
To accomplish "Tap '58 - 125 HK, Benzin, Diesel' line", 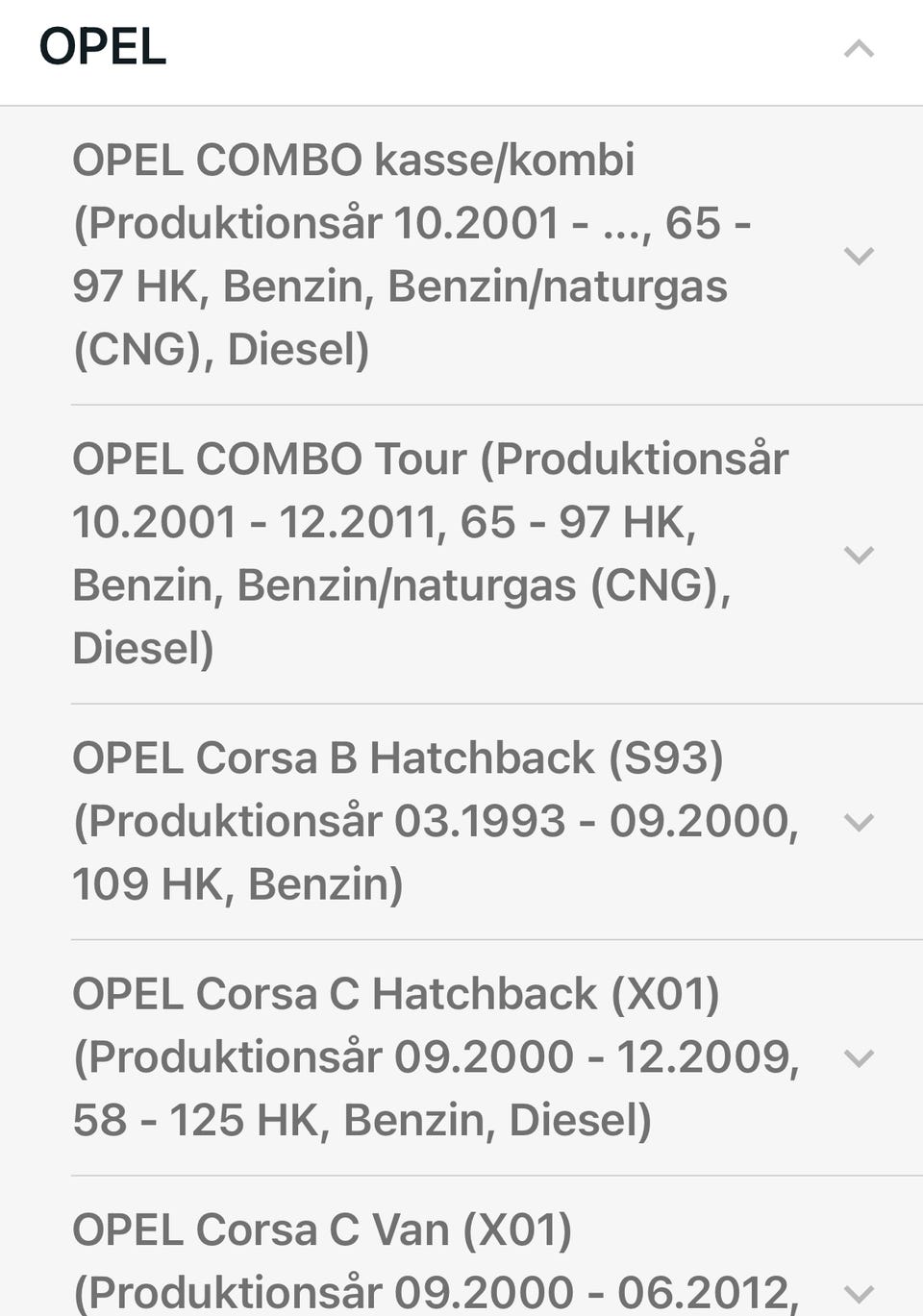I will coord(362,1121).
